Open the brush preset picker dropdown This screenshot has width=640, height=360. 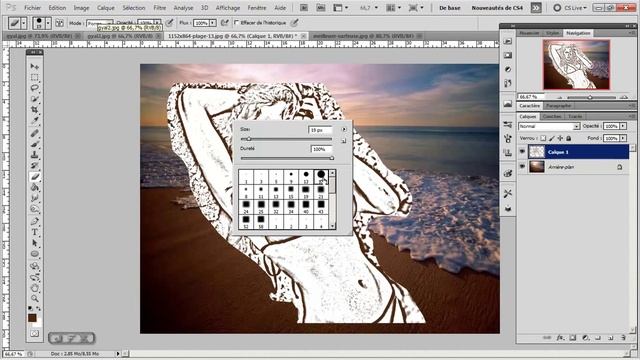[x=48, y=23]
